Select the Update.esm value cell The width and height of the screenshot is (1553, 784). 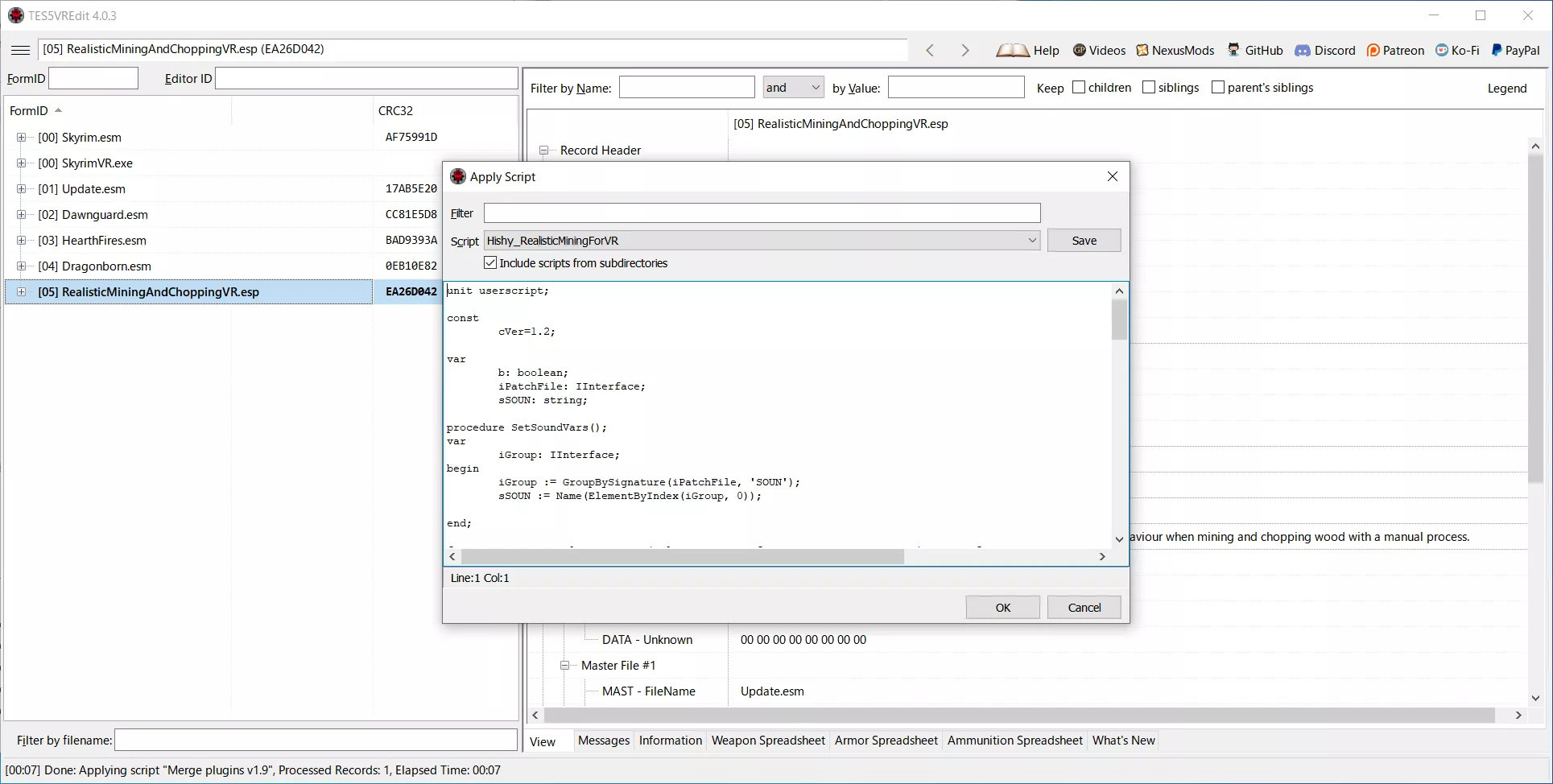point(772,691)
